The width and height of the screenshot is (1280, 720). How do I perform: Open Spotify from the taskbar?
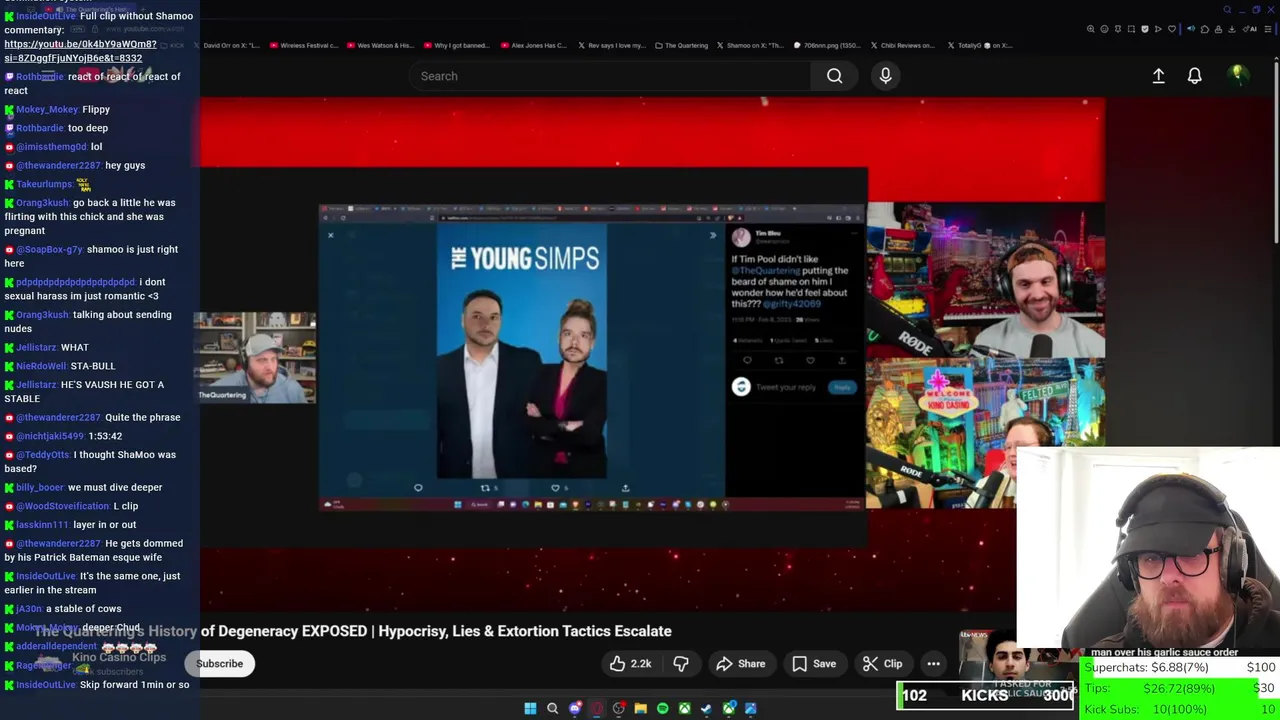663,708
